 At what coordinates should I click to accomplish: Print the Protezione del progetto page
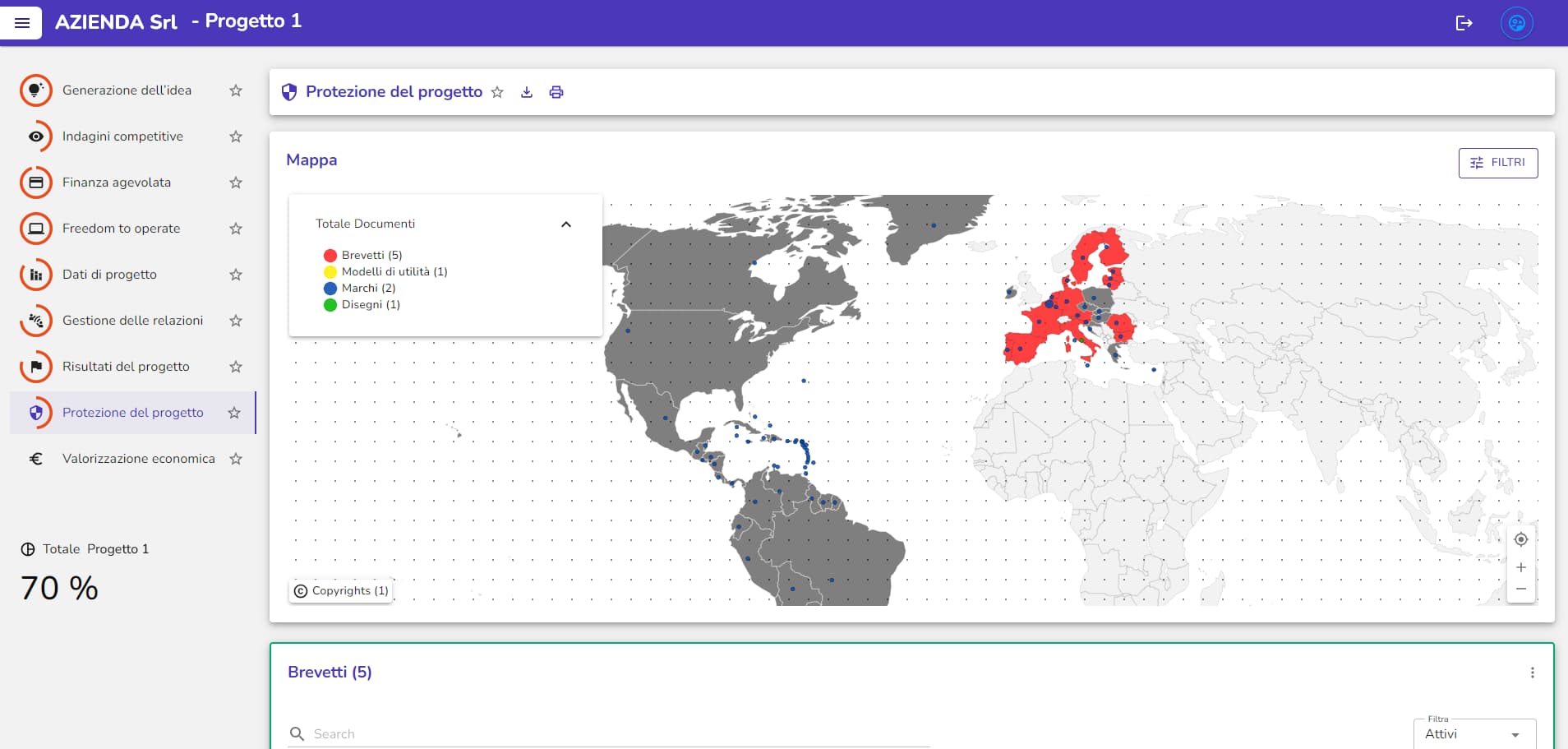[556, 92]
